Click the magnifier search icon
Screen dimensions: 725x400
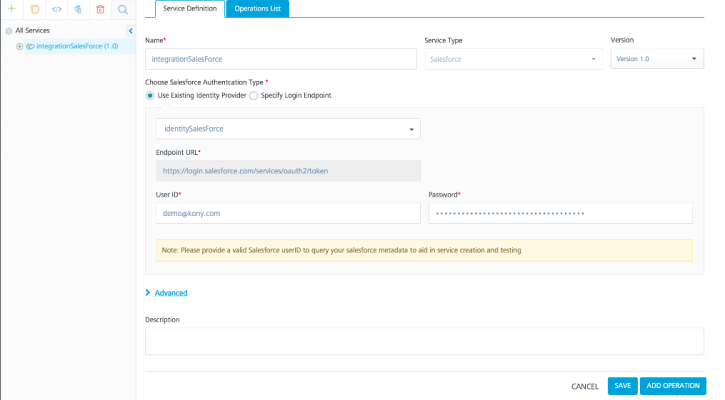tap(123, 9)
